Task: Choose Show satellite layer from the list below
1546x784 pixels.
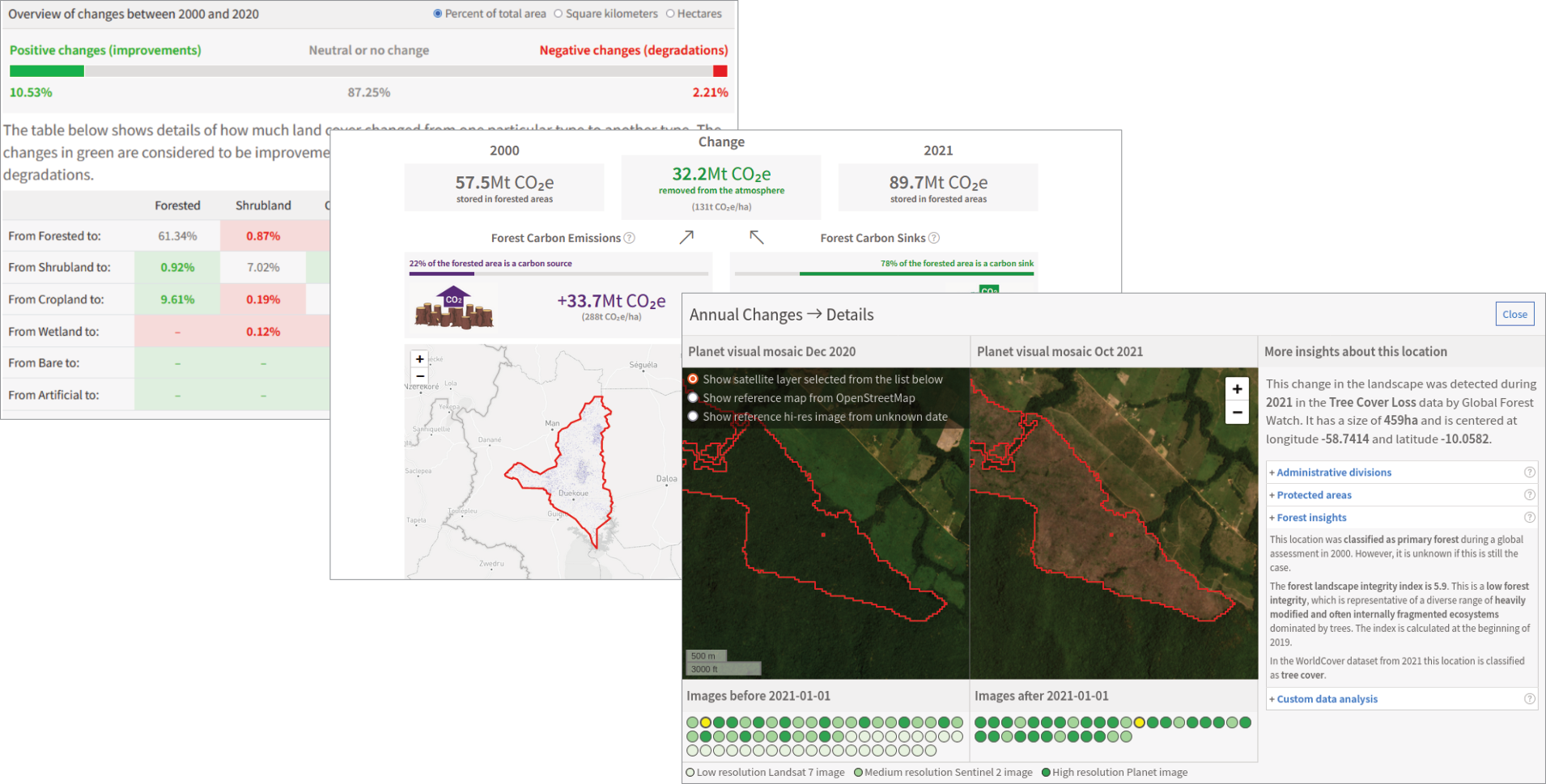Action: [x=693, y=379]
